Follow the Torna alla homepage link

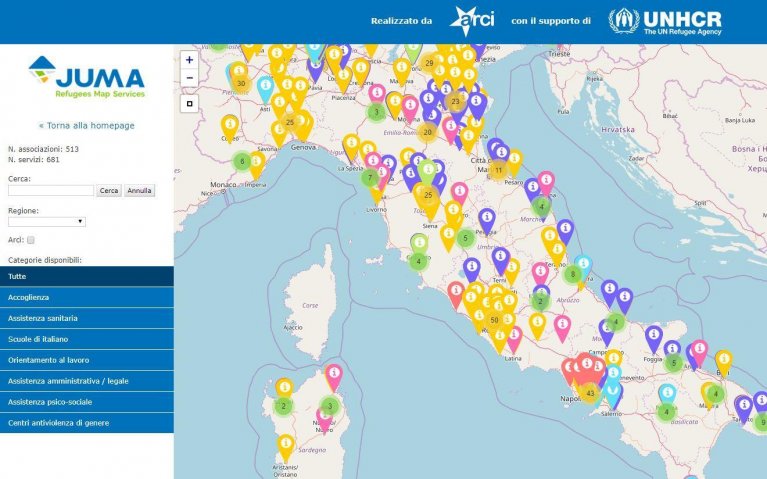coord(86,126)
